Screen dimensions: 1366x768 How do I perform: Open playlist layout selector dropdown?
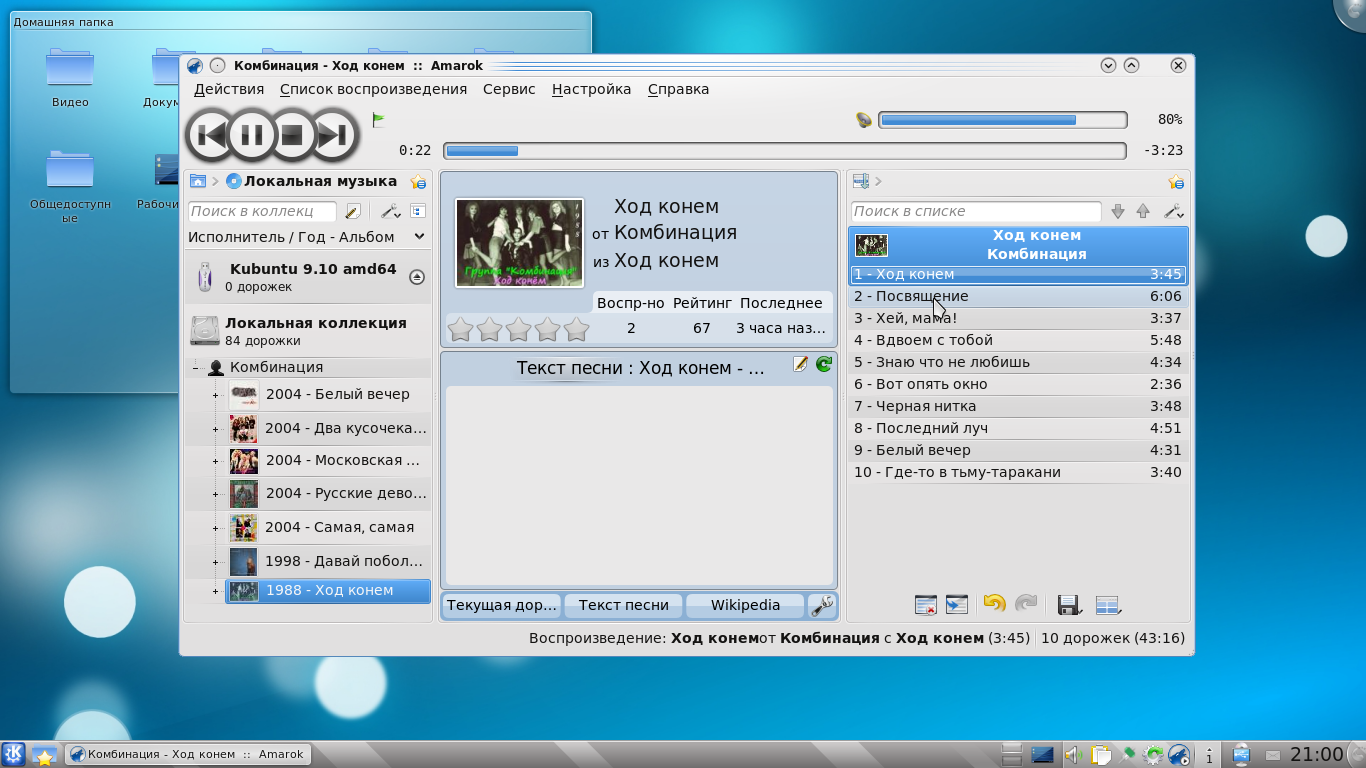1108,604
